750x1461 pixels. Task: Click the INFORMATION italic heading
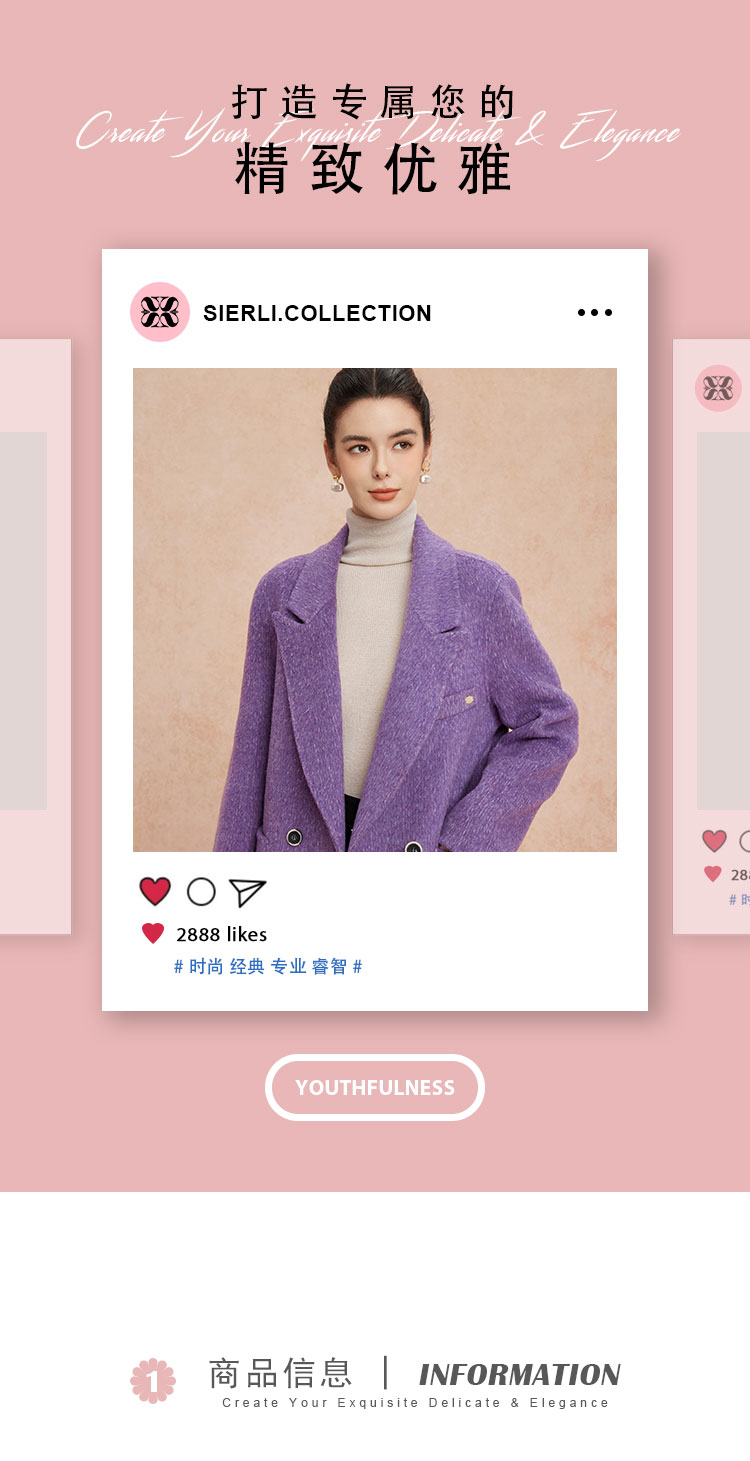tap(520, 1375)
